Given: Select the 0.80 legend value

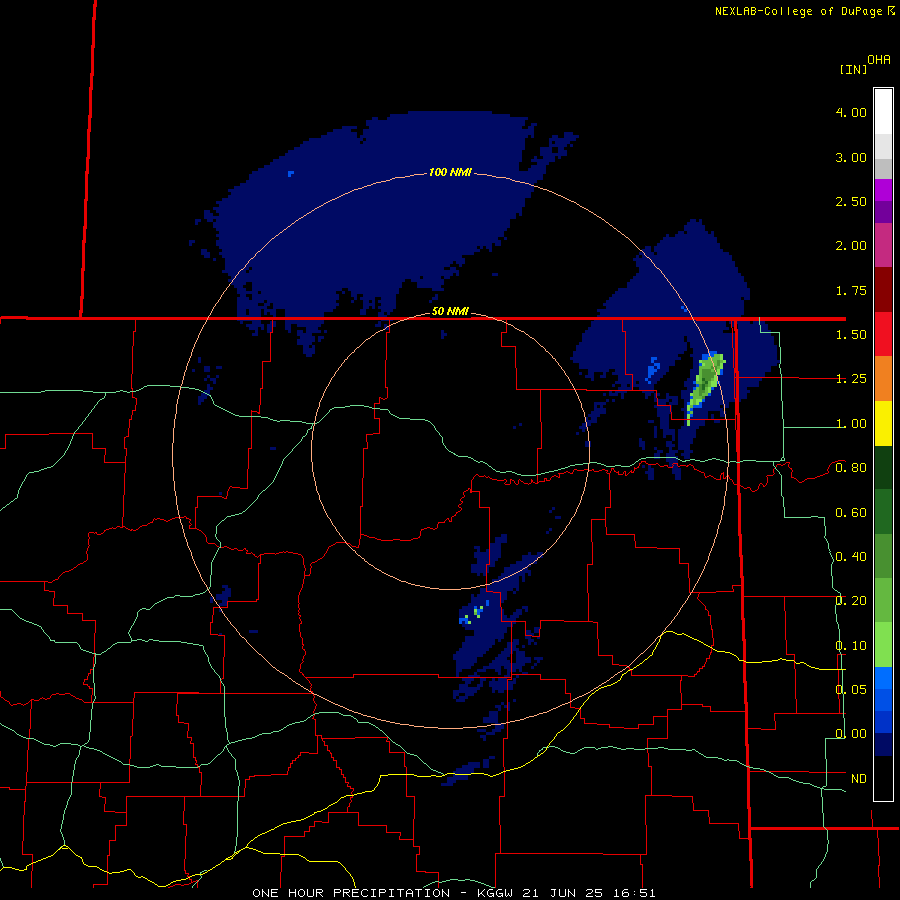Looking at the screenshot, I should pos(851,468).
